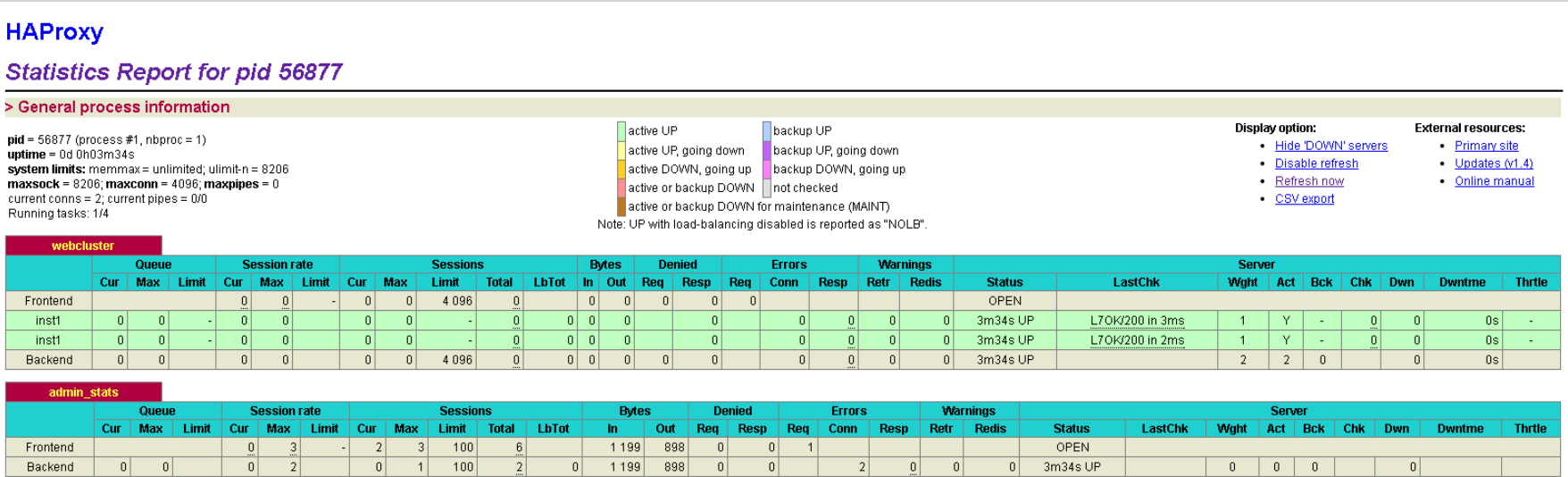Screen dimensions: 1568x477
Task: Click the Queue group header in admin_stats table
Action: [156, 411]
